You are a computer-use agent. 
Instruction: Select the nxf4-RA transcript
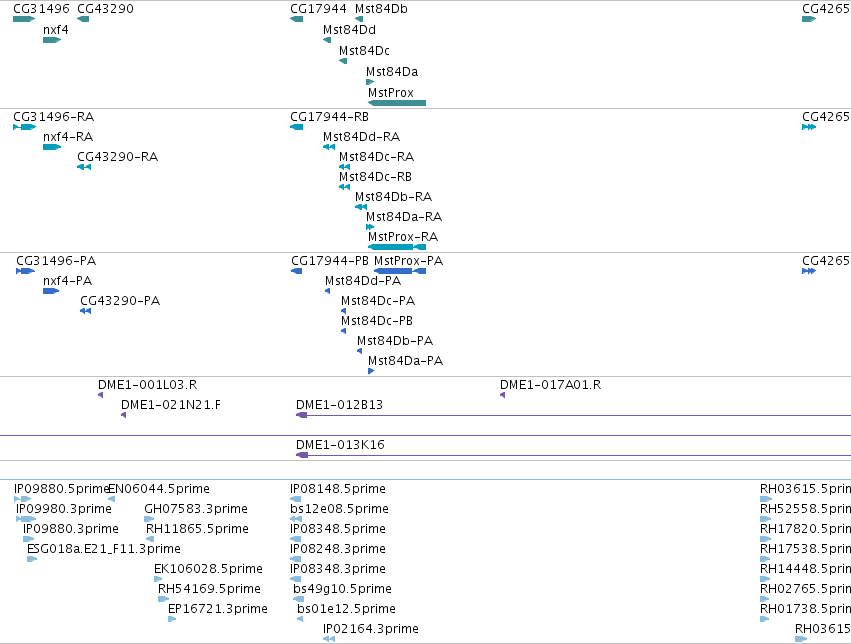[x=52, y=147]
